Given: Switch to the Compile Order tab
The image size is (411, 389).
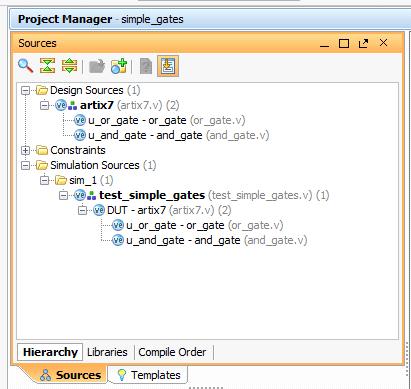Looking at the screenshot, I should [x=172, y=352].
